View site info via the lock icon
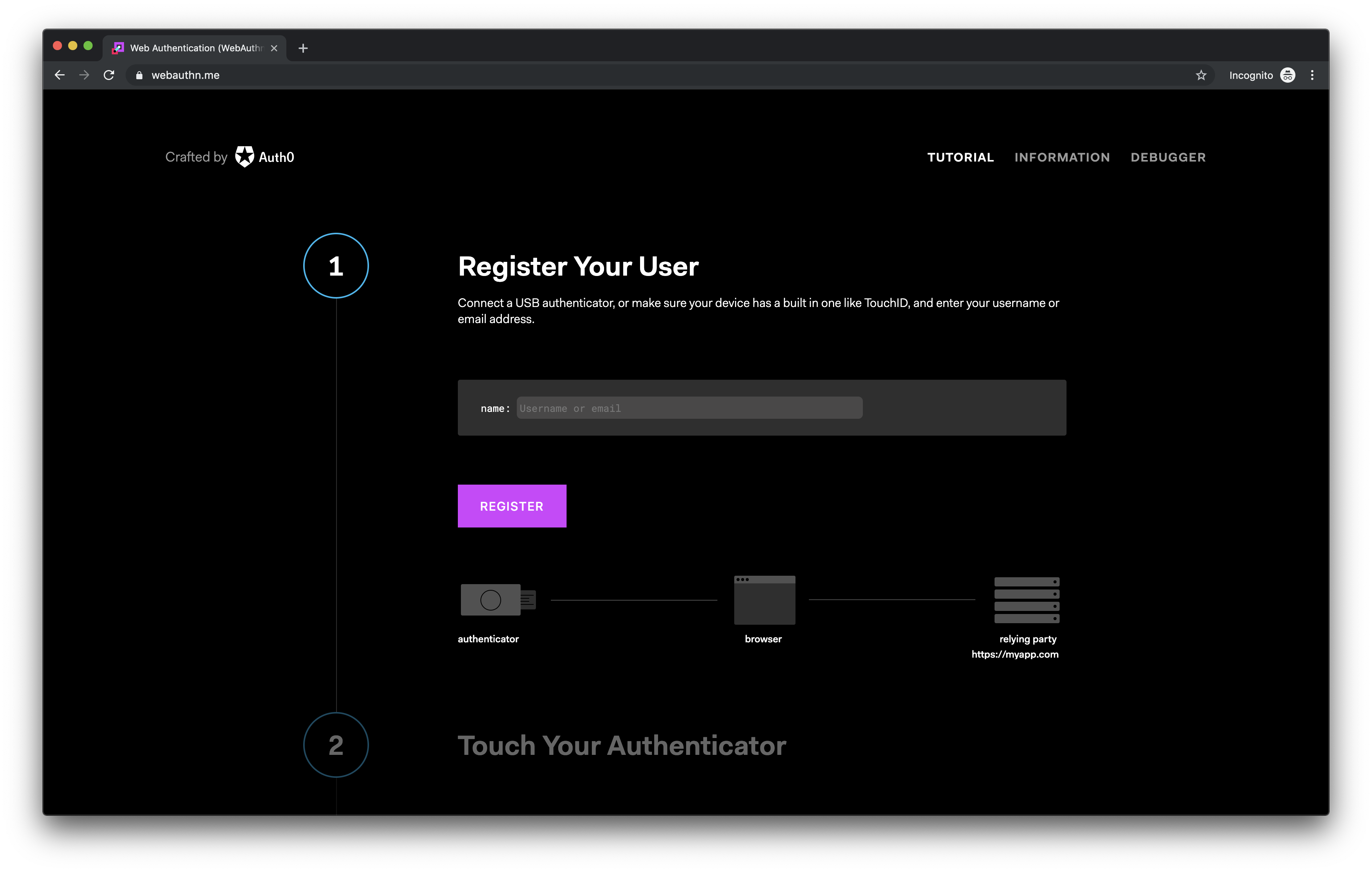The image size is (1372, 872). [139, 75]
